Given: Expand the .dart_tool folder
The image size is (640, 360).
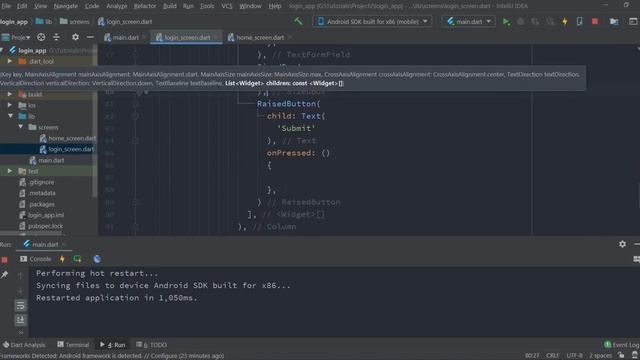Looking at the screenshot, I should (x=10, y=61).
